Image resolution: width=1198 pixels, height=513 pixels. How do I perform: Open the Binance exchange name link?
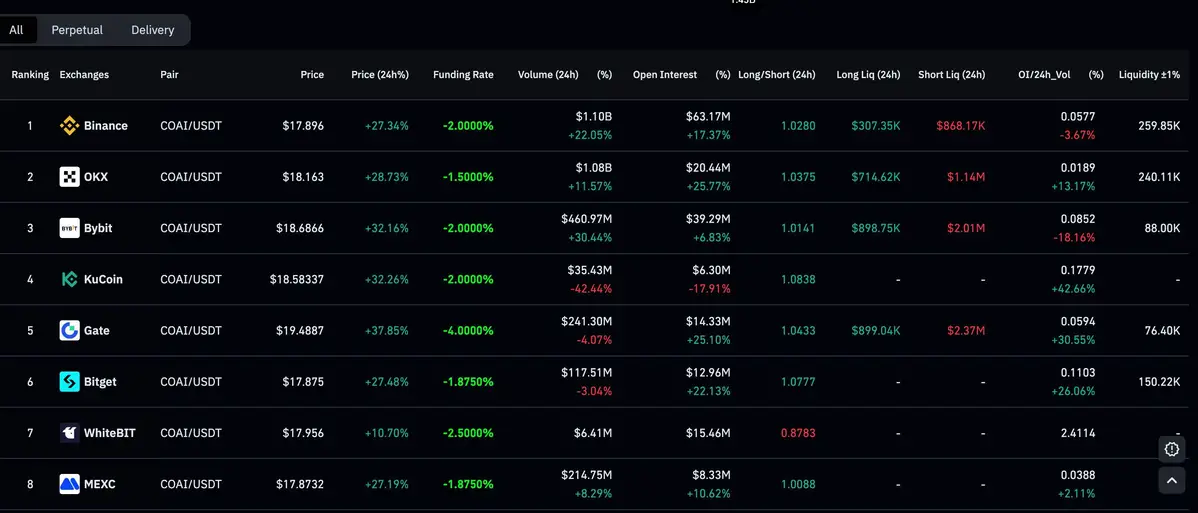[105, 126]
